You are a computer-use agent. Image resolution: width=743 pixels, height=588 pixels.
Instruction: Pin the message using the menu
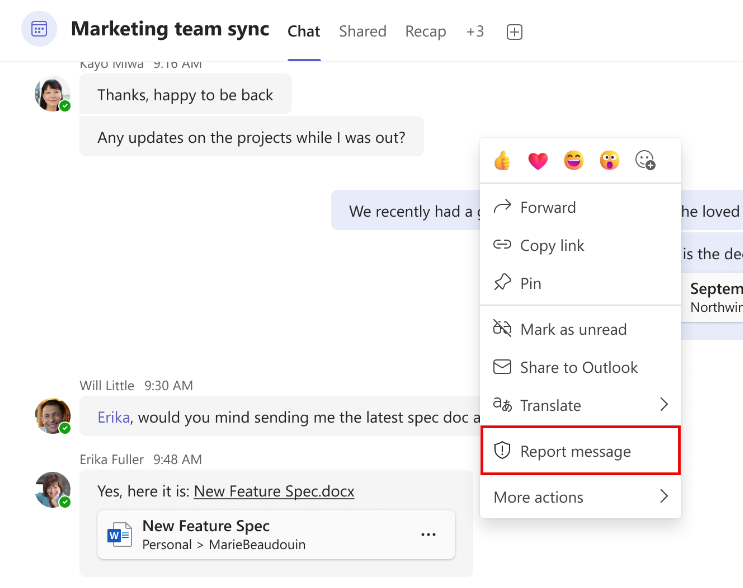(x=530, y=284)
